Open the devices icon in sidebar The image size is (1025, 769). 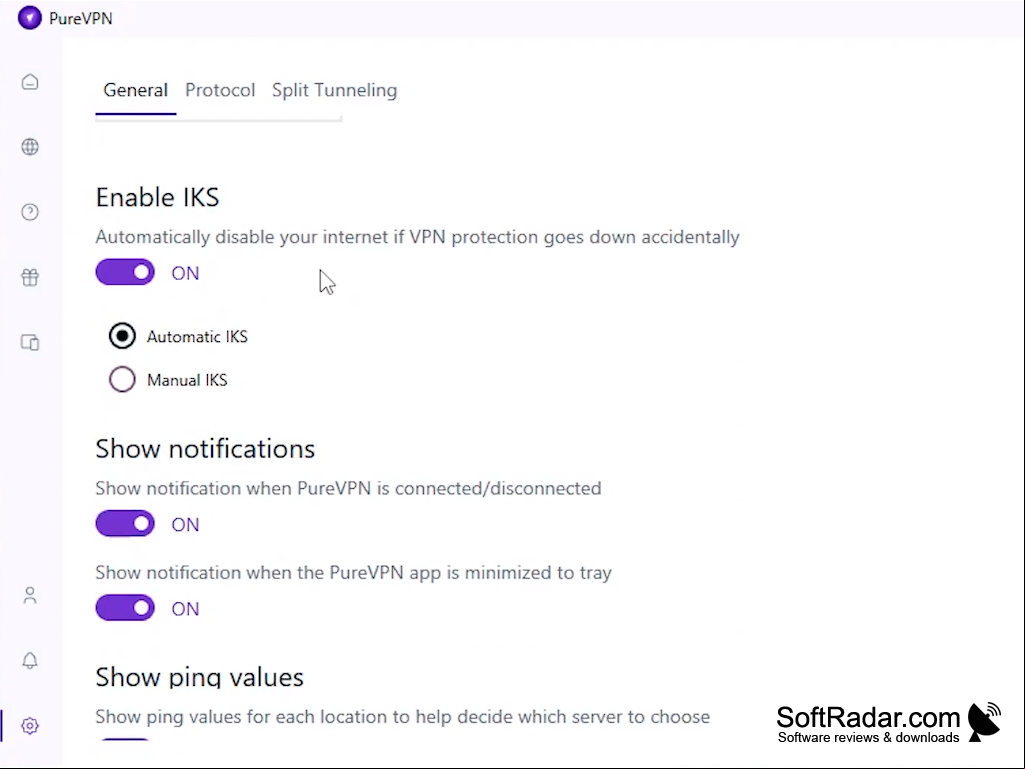[x=30, y=342]
